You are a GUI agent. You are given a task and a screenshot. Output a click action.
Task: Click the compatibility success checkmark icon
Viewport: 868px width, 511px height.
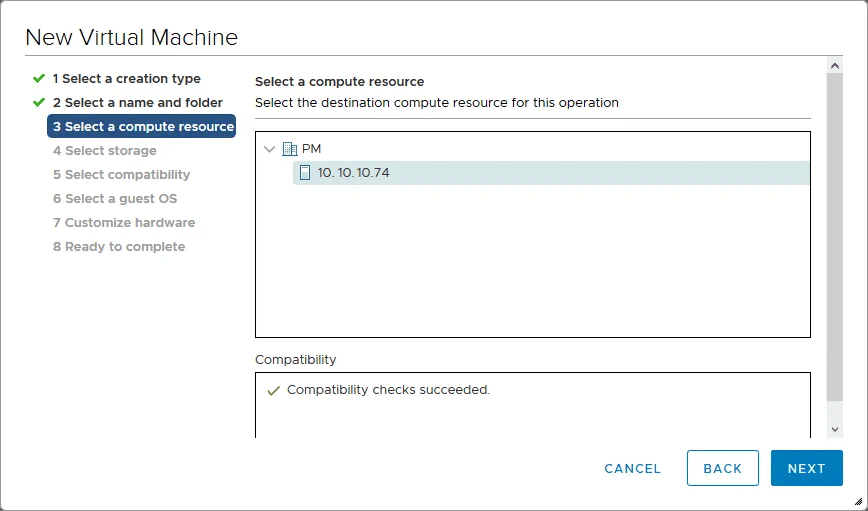(273, 391)
